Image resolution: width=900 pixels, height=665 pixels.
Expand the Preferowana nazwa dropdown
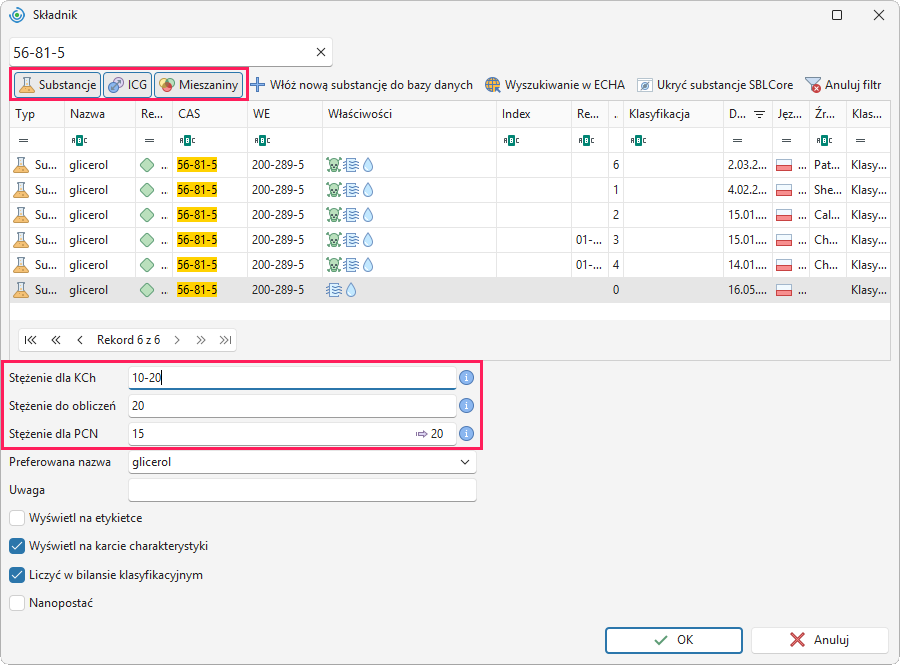pyautogui.click(x=465, y=462)
